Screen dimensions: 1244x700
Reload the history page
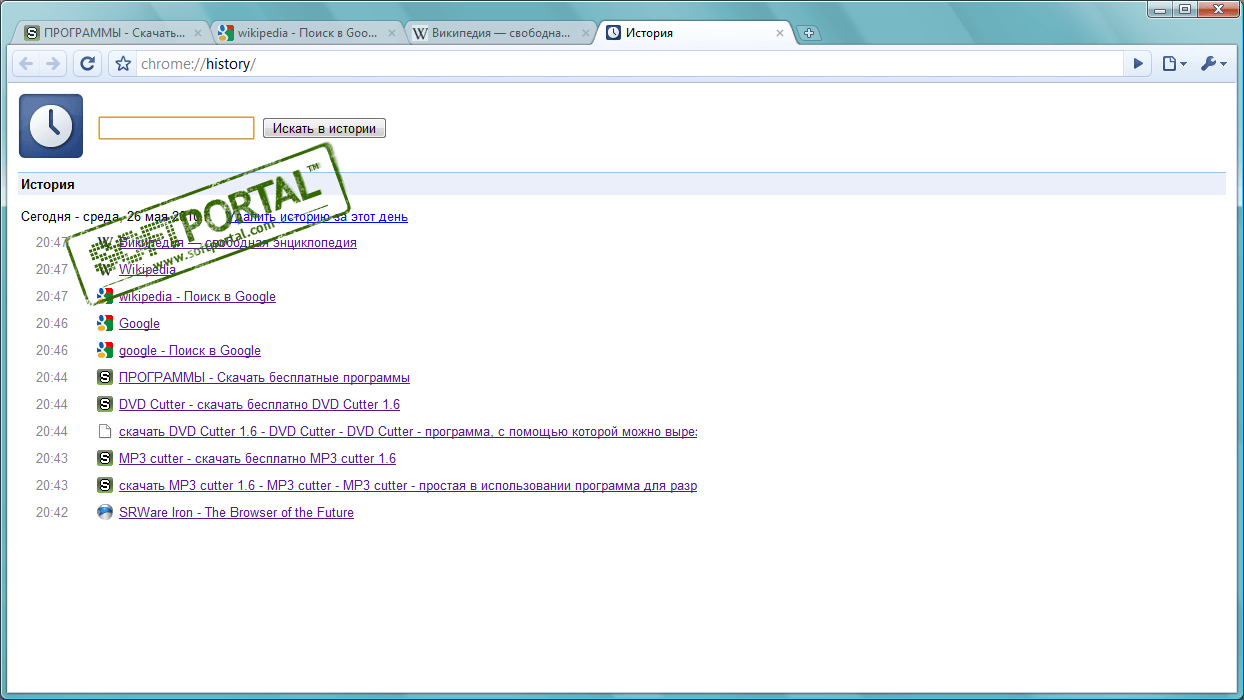(88, 64)
